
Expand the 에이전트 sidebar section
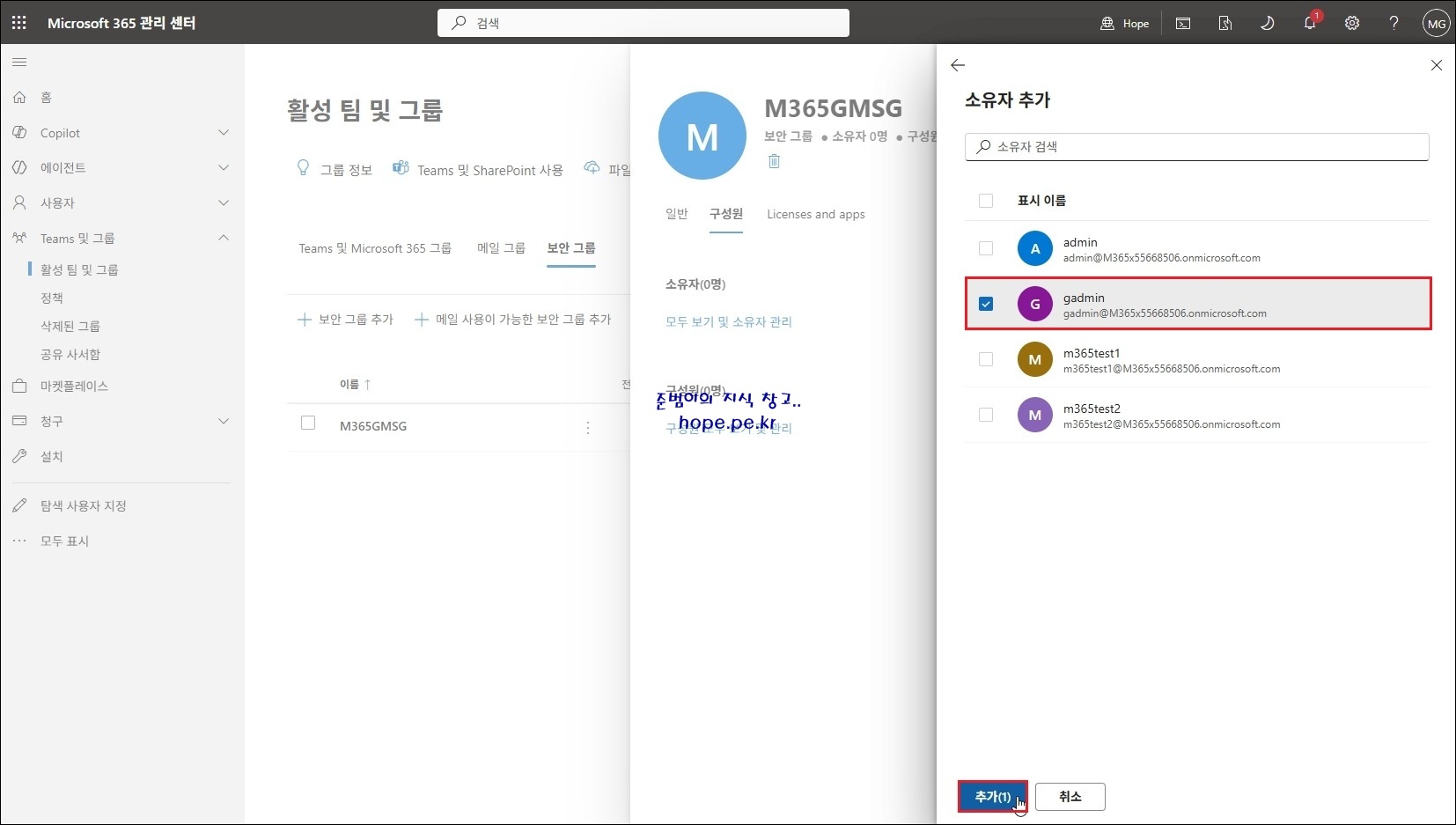coord(224,167)
